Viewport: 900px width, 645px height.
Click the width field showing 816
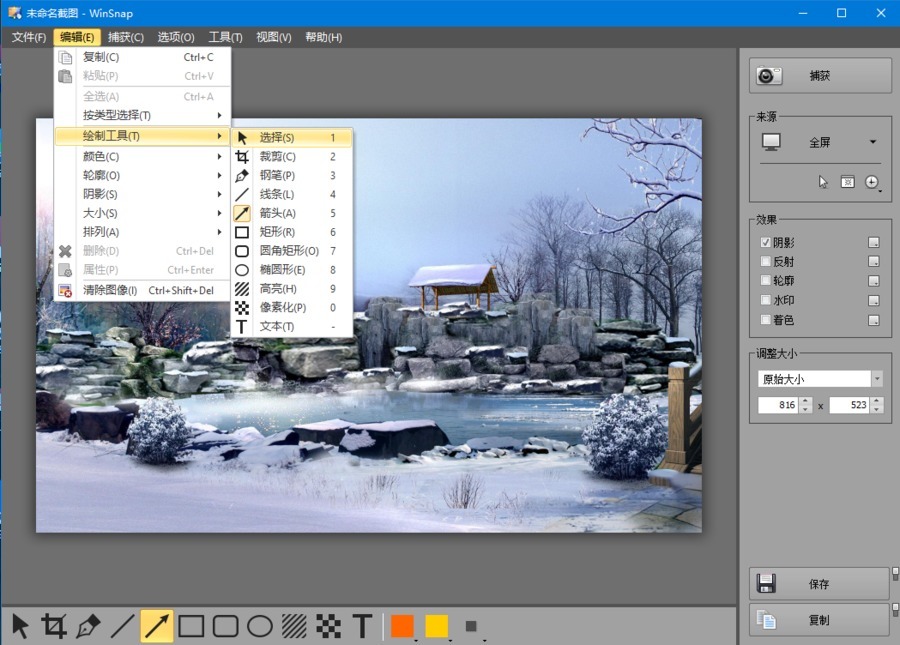pyautogui.click(x=779, y=405)
